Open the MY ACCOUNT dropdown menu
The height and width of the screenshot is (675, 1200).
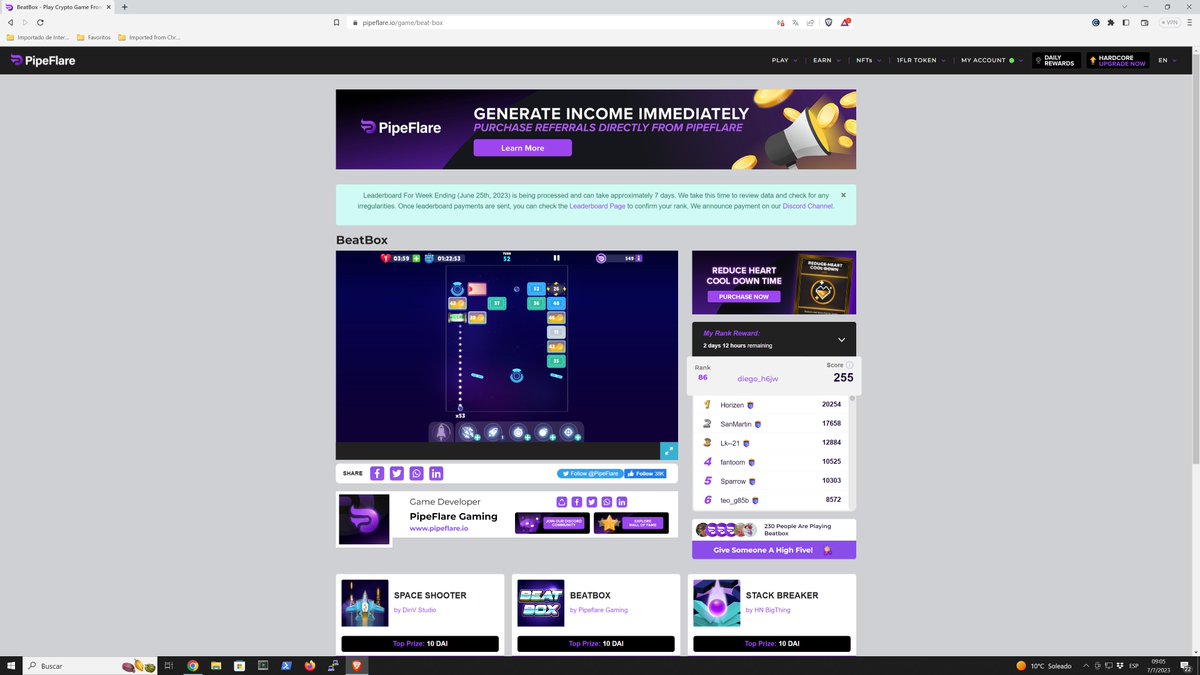click(991, 60)
